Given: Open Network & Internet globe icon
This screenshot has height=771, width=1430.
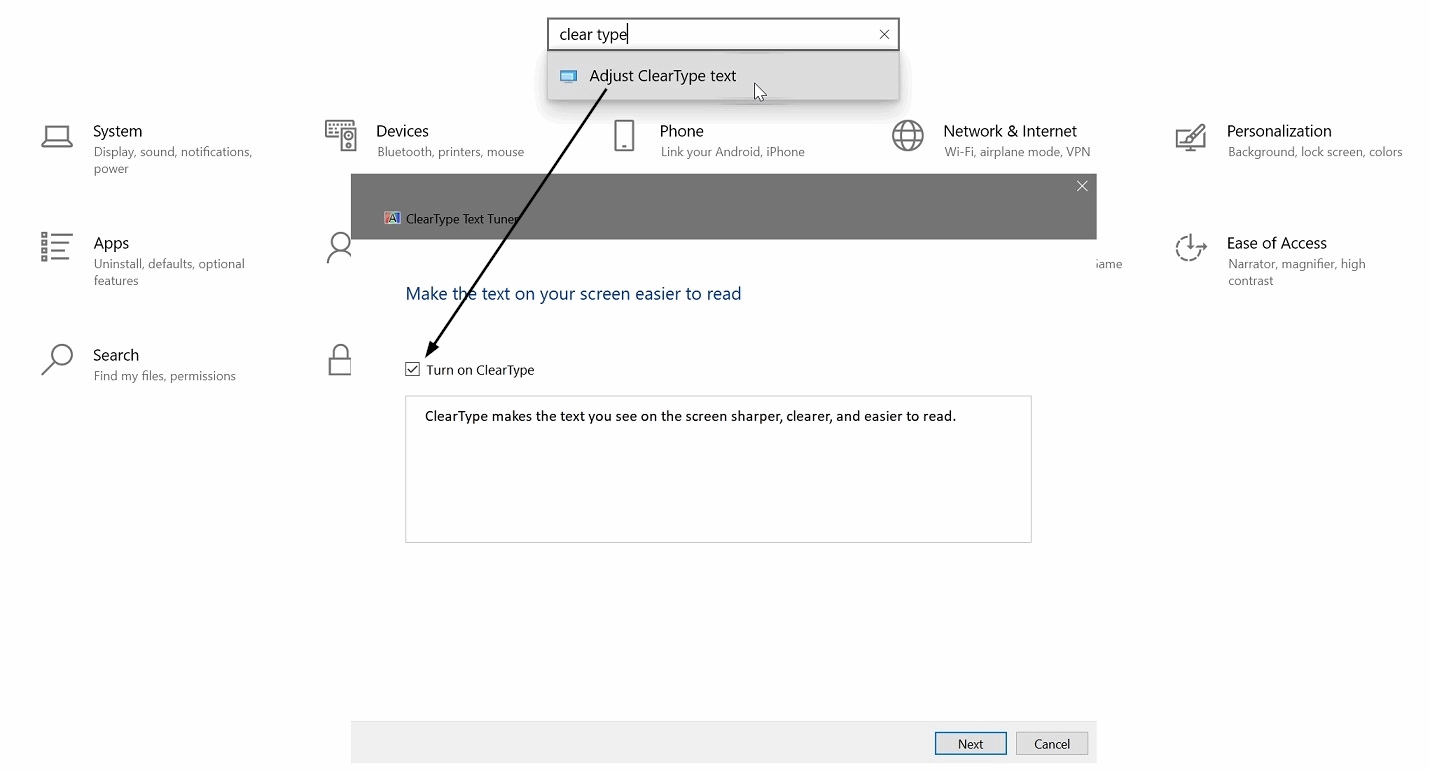Looking at the screenshot, I should click(908, 136).
